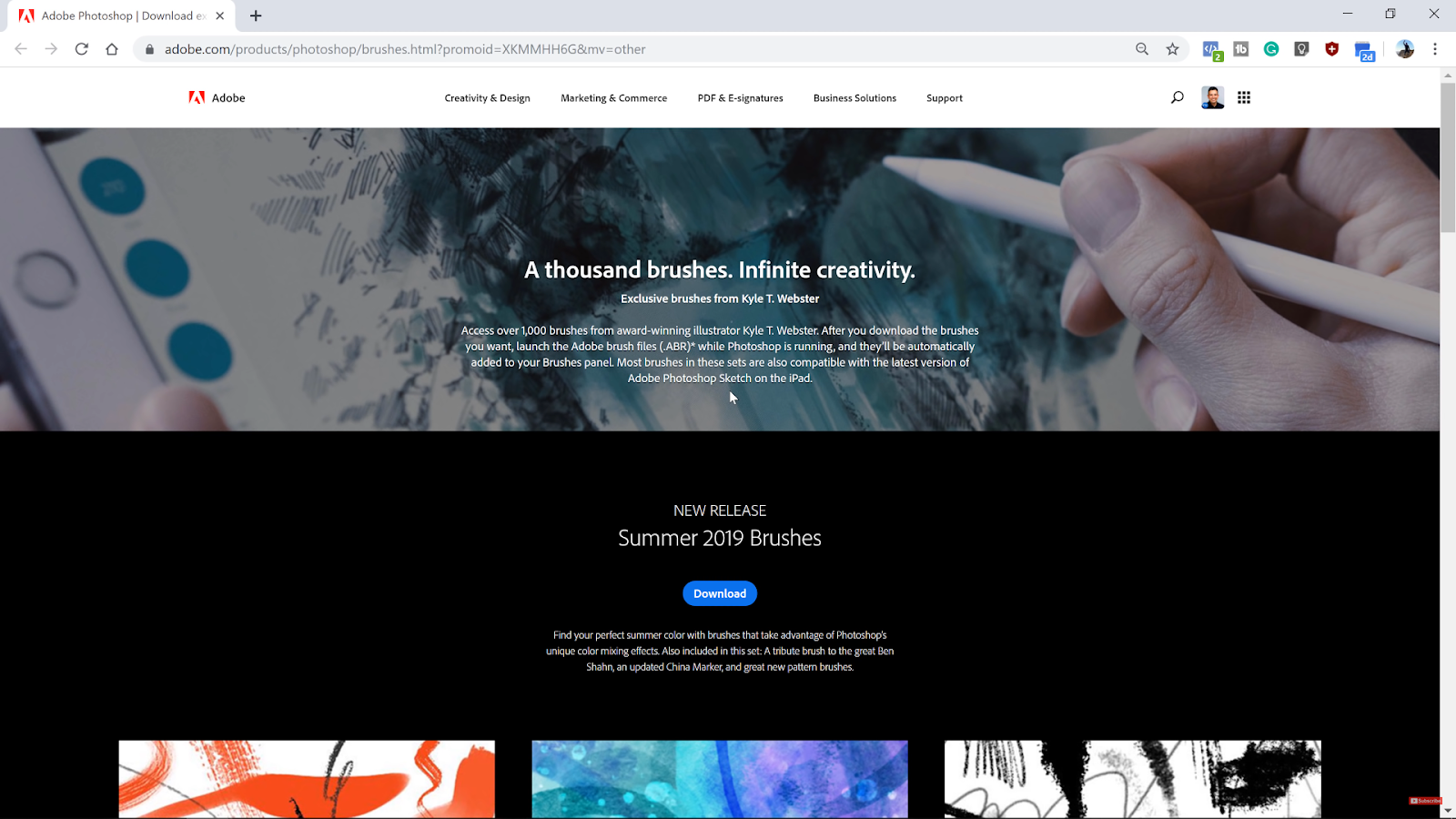Click the Adobe profile avatar

click(1212, 97)
